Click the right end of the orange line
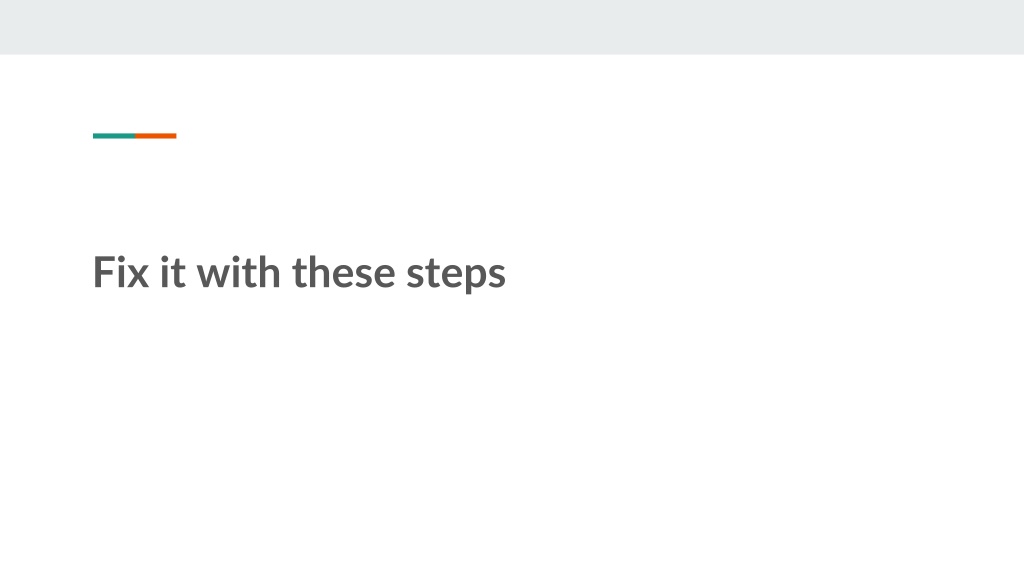The height and width of the screenshot is (576, 1024). coord(175,136)
